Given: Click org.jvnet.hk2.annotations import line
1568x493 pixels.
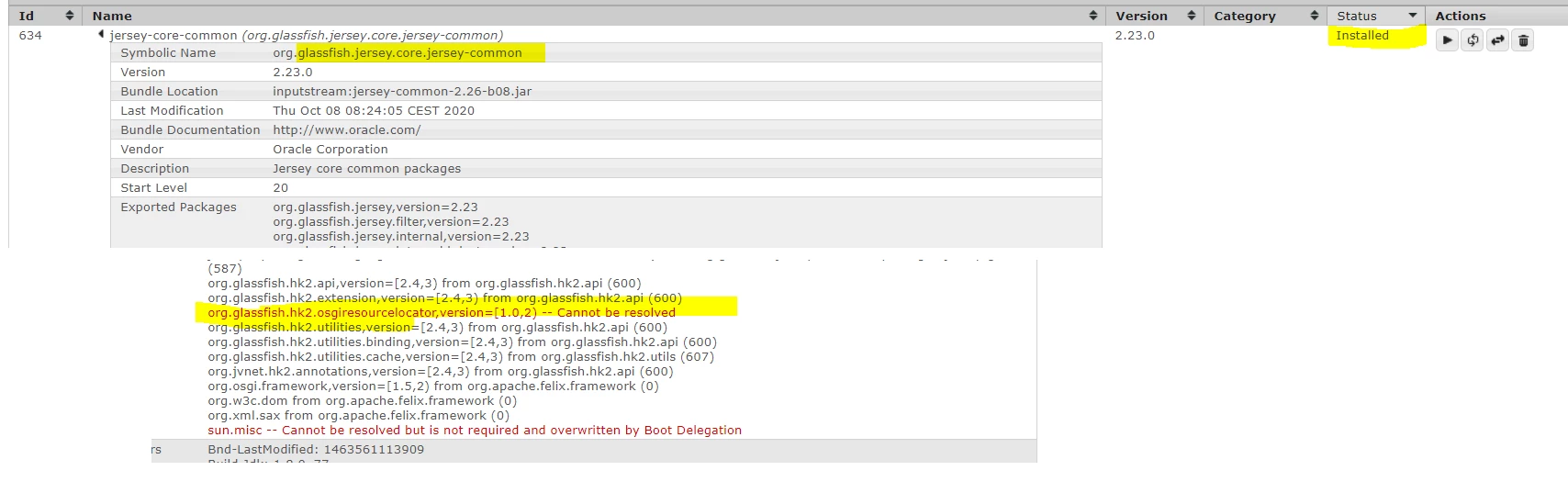Looking at the screenshot, I should 441,371.
